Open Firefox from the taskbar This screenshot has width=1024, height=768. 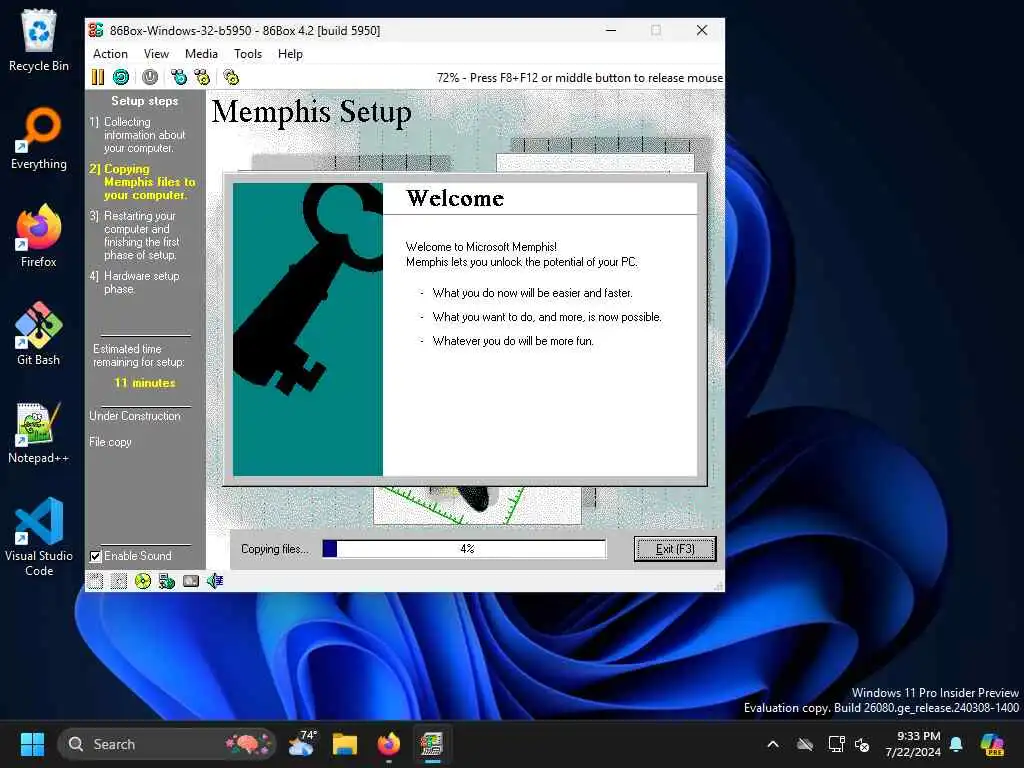click(389, 744)
